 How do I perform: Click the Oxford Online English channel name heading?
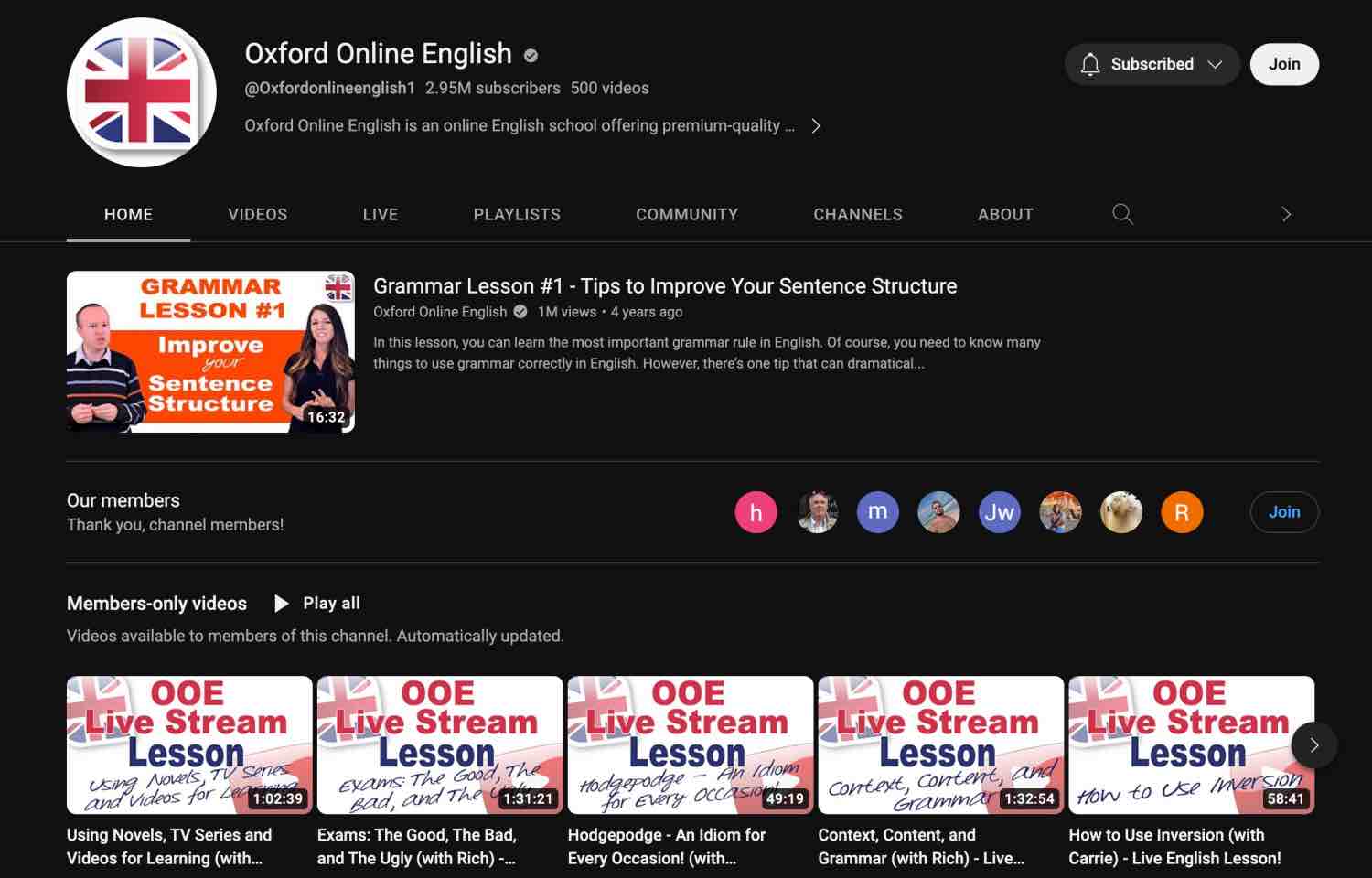click(378, 54)
